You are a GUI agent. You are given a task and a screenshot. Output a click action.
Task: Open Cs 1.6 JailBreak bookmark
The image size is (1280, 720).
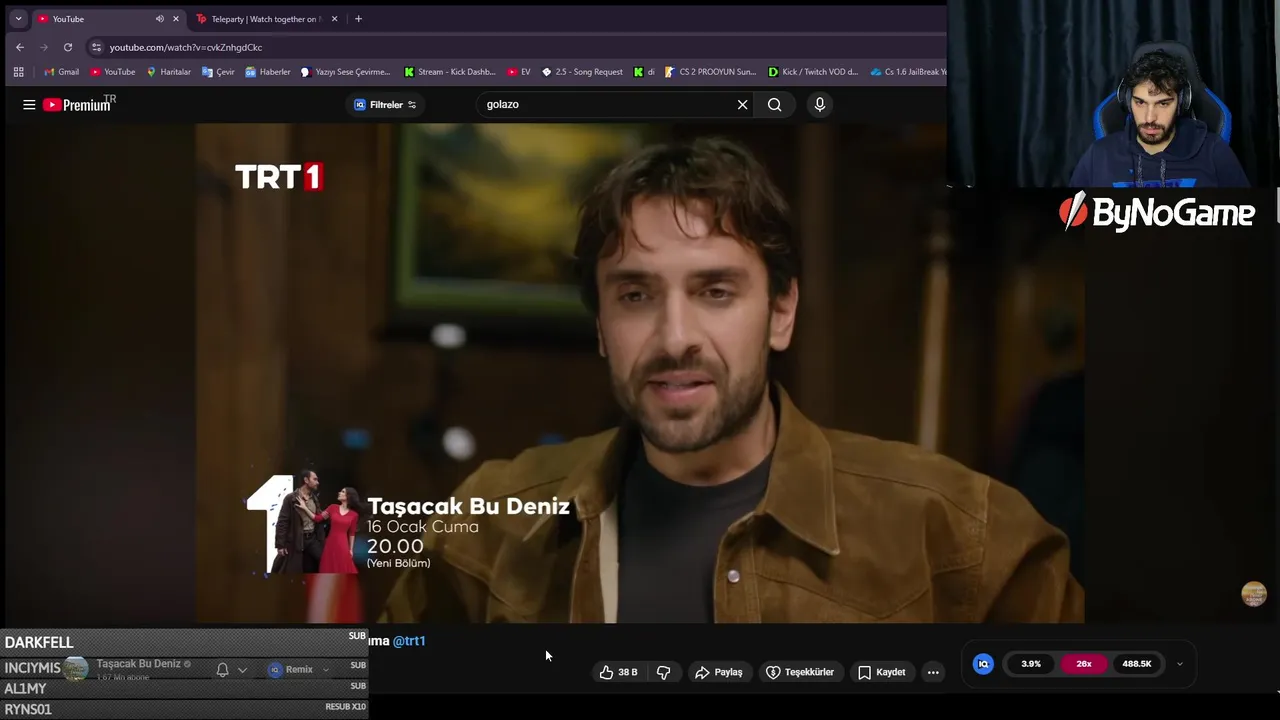pyautogui.click(x=907, y=72)
